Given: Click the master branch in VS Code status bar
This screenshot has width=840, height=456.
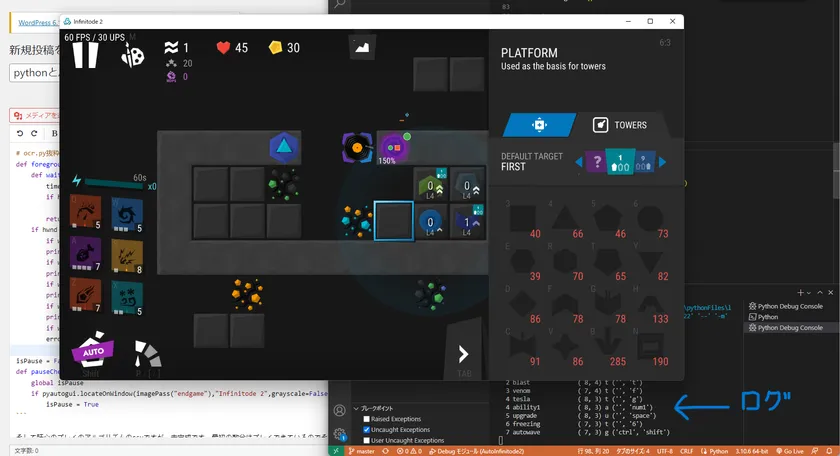Looking at the screenshot, I should pyautogui.click(x=362, y=451).
